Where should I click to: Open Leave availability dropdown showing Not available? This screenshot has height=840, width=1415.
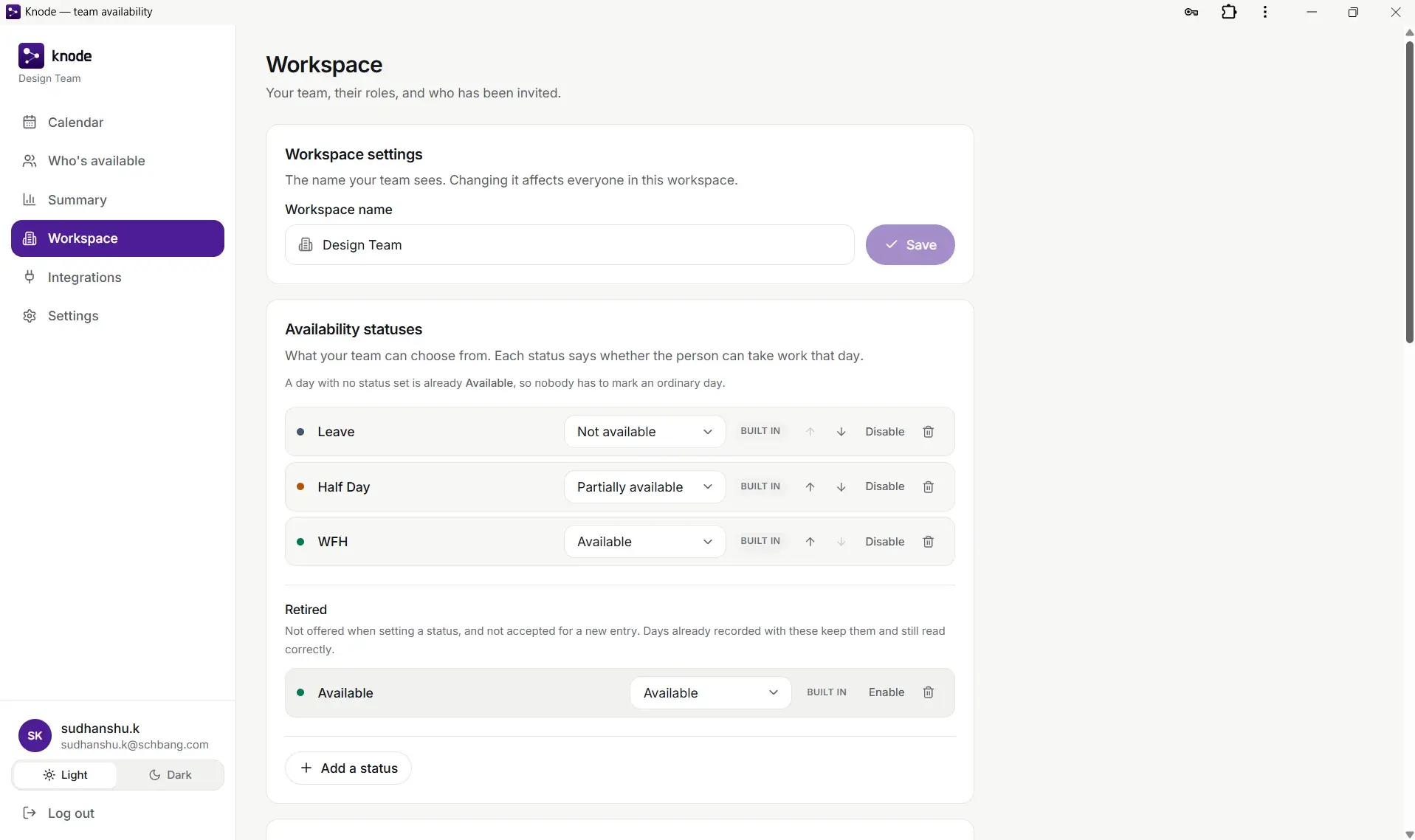pyautogui.click(x=644, y=432)
